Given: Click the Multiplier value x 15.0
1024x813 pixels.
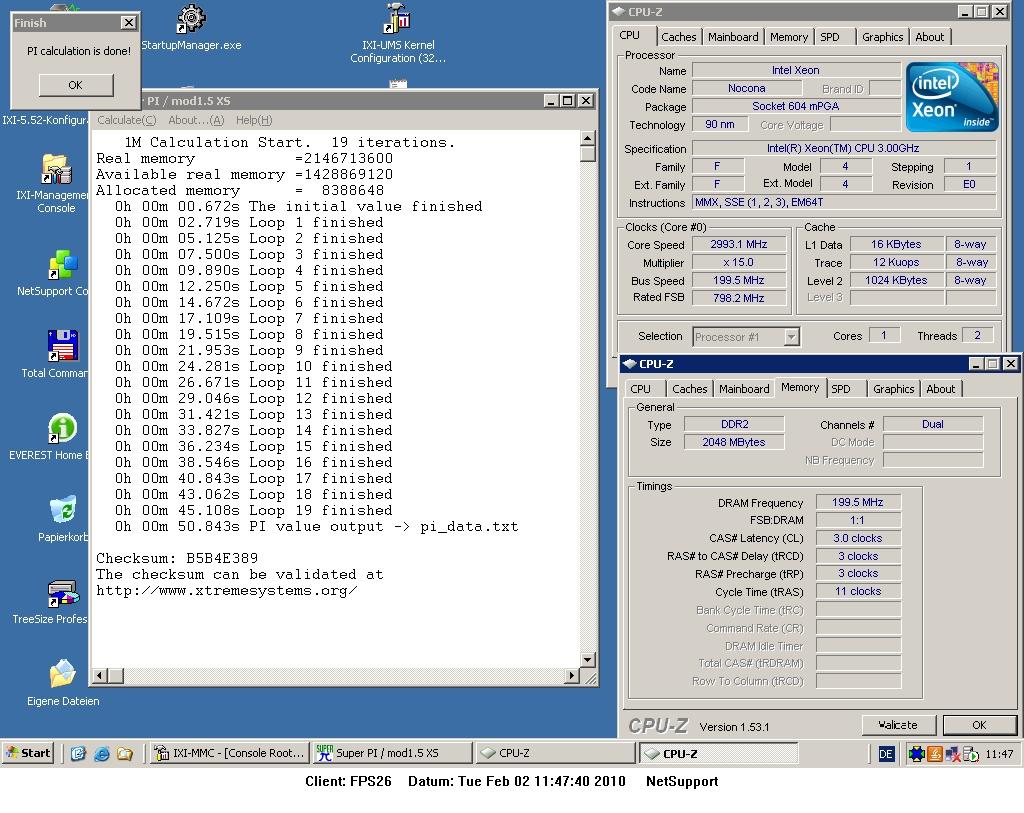Looking at the screenshot, I should [739, 263].
